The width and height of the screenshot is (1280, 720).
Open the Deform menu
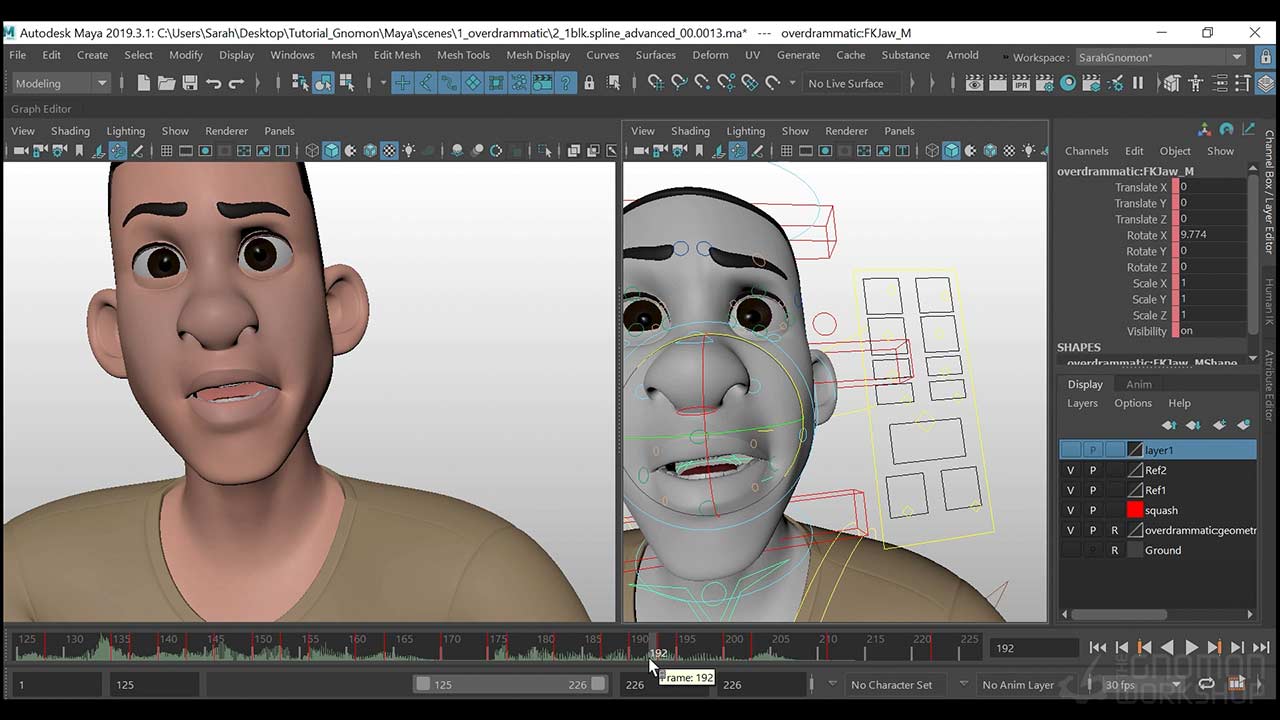pos(710,55)
